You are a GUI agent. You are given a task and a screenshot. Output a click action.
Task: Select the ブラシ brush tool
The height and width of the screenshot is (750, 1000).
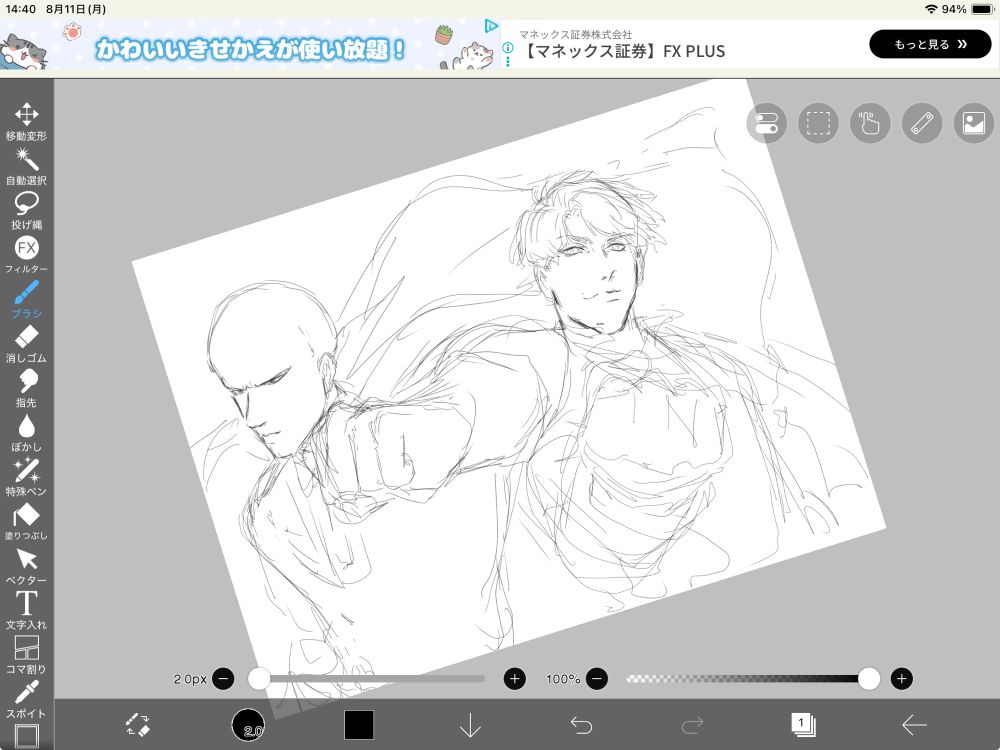(26, 299)
